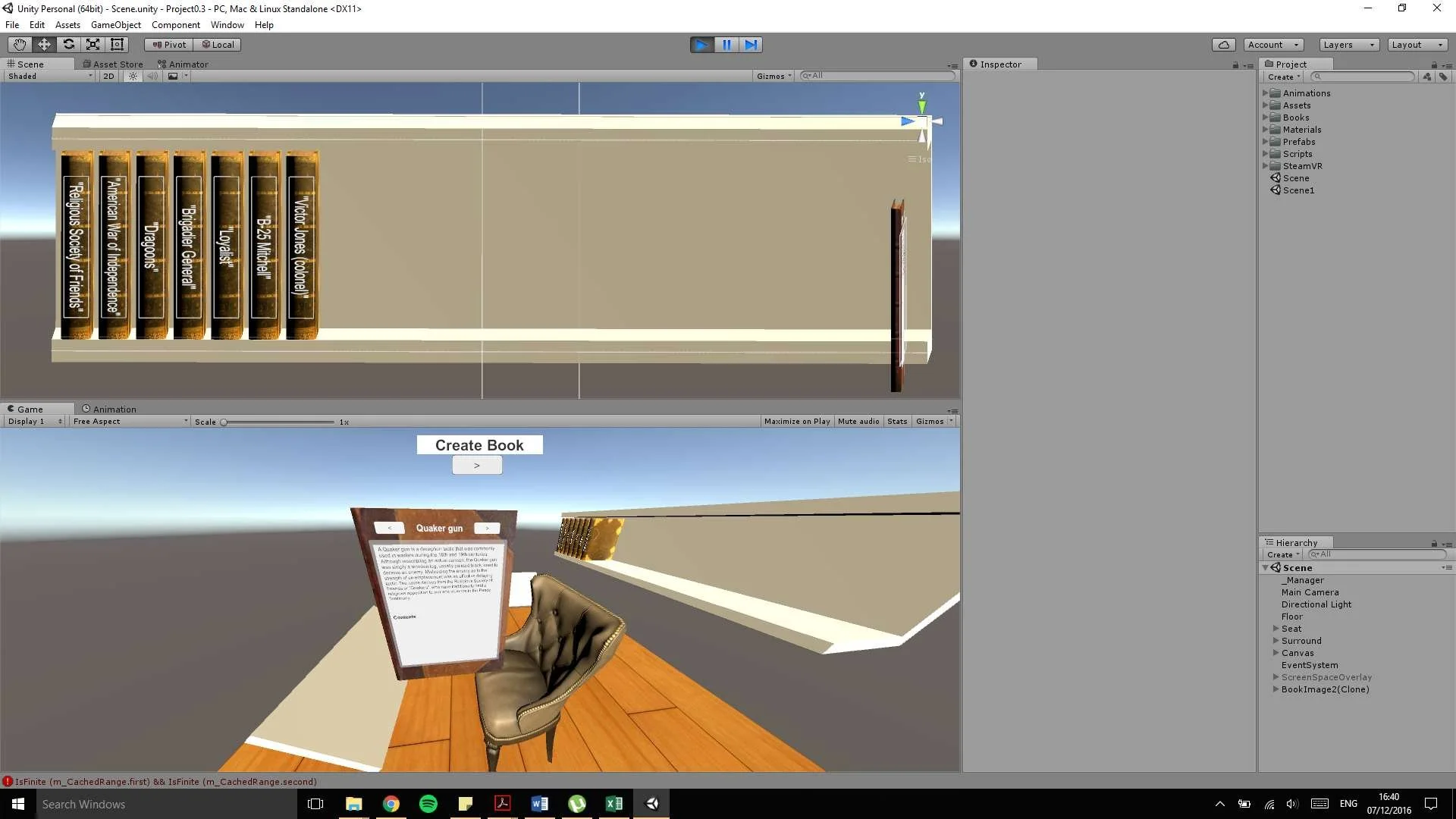Select the Rect transform tool

coord(117,45)
